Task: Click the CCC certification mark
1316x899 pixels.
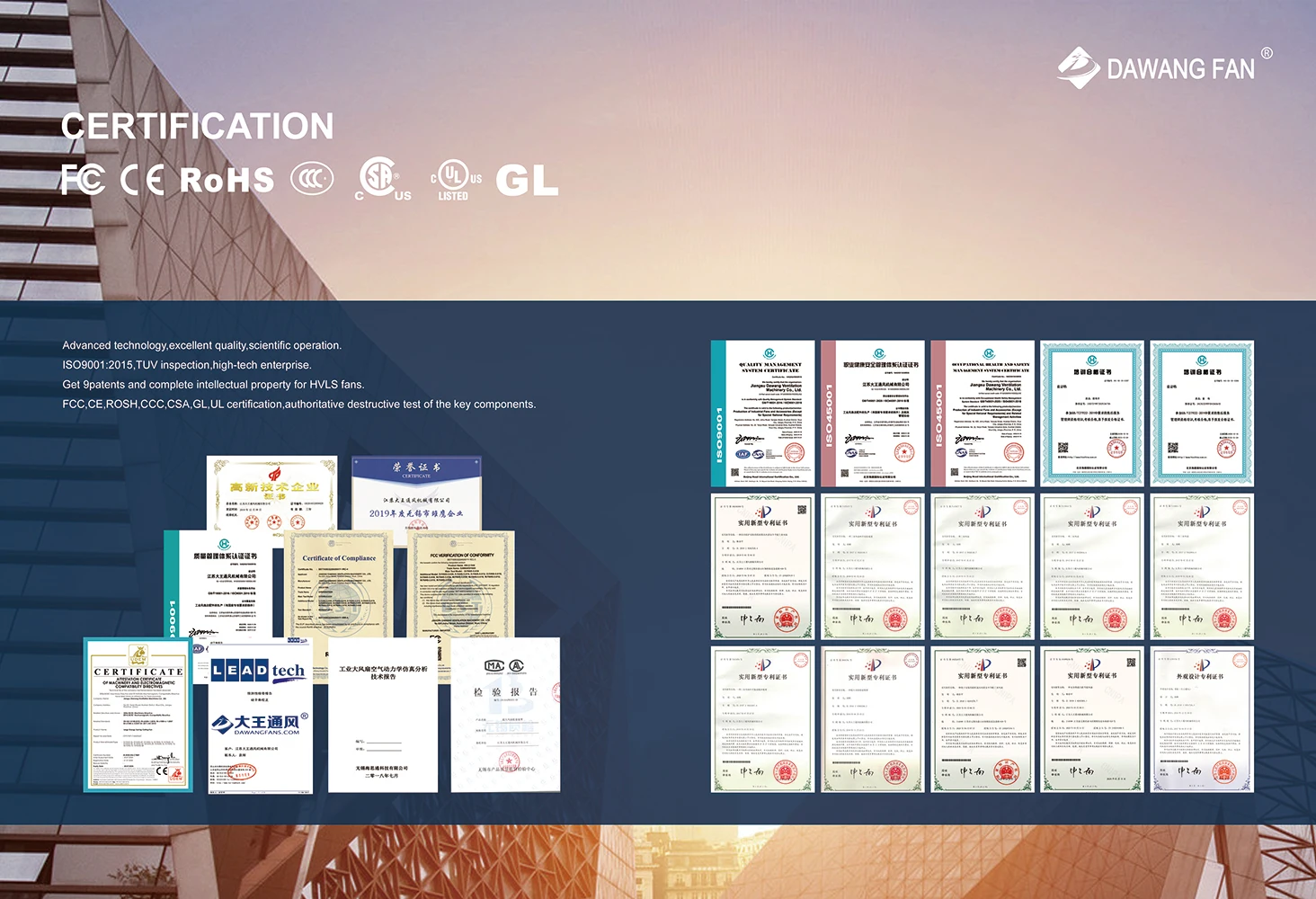Action: point(312,179)
